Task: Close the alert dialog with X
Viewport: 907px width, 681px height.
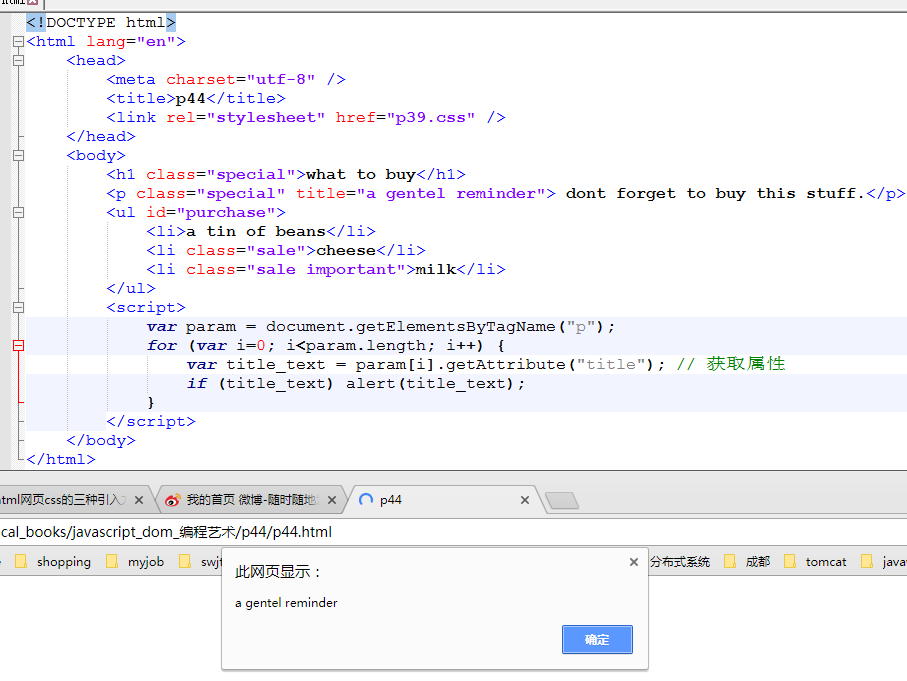Action: click(633, 562)
